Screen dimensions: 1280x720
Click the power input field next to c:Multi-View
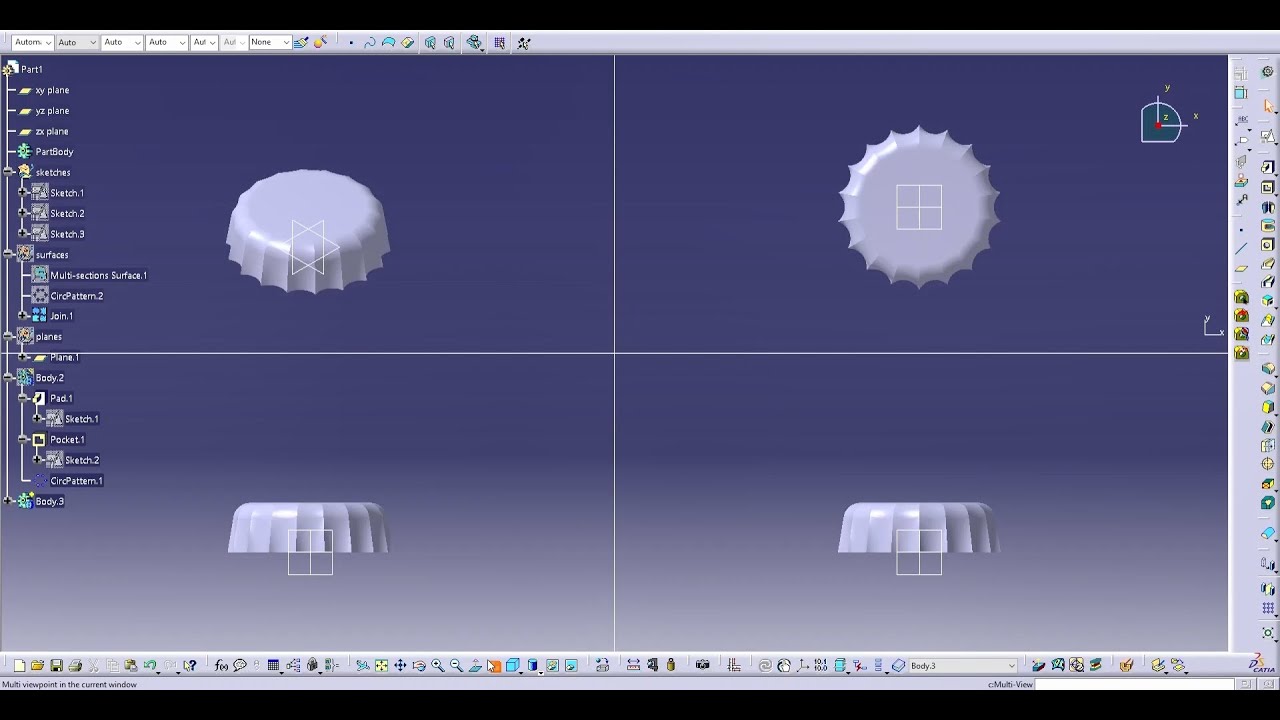[1134, 684]
